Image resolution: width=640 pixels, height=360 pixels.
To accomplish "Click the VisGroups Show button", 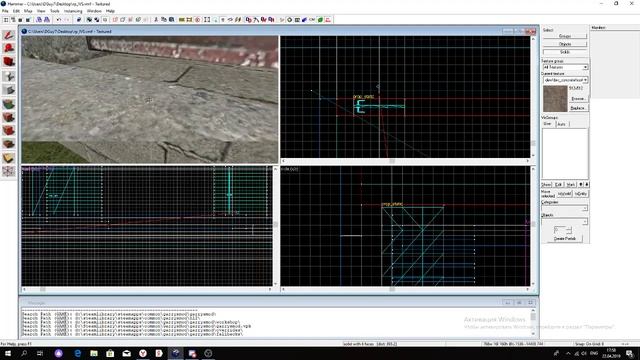I will (x=547, y=184).
